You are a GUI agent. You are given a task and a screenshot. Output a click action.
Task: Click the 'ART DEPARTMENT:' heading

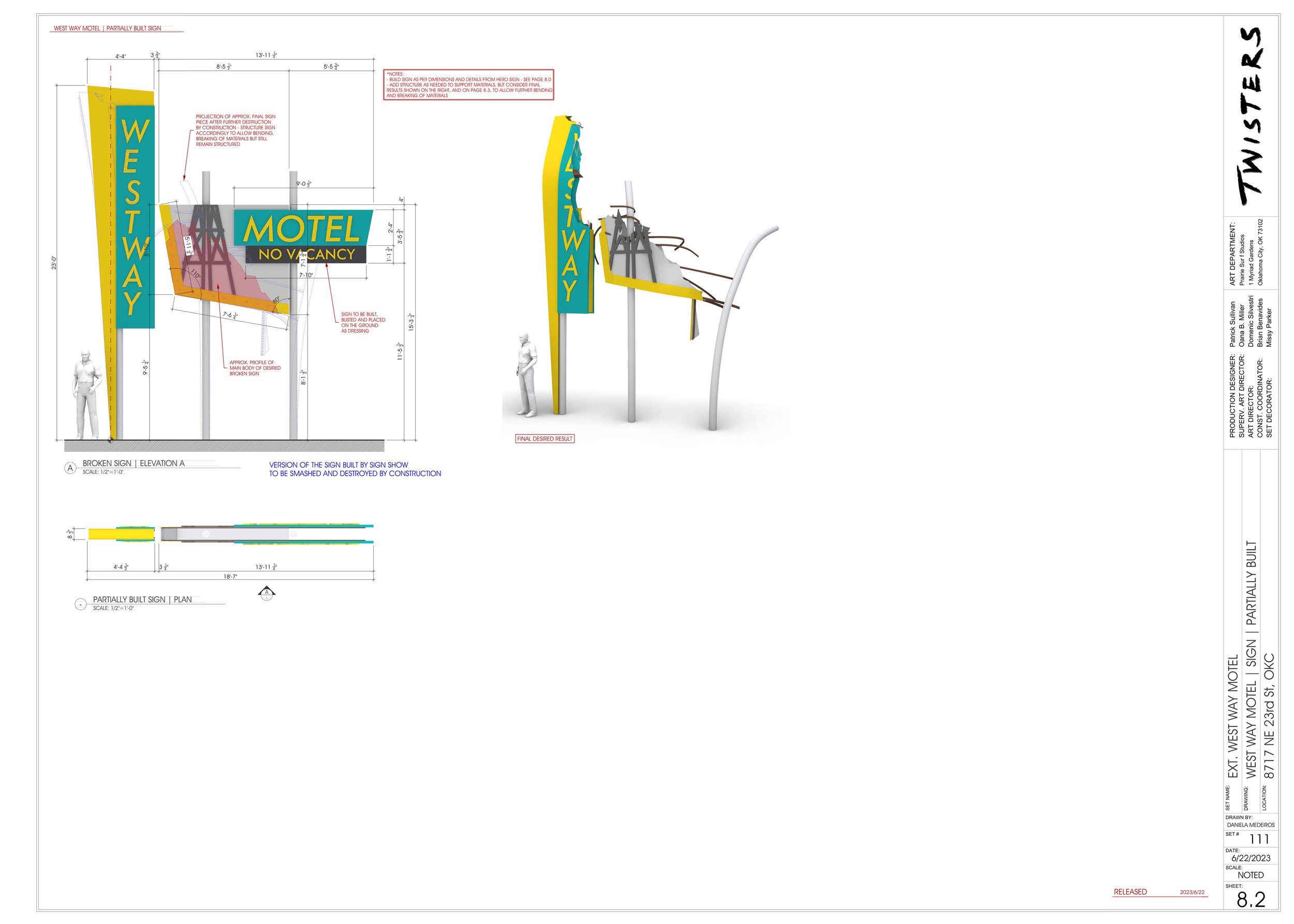coord(1232,254)
